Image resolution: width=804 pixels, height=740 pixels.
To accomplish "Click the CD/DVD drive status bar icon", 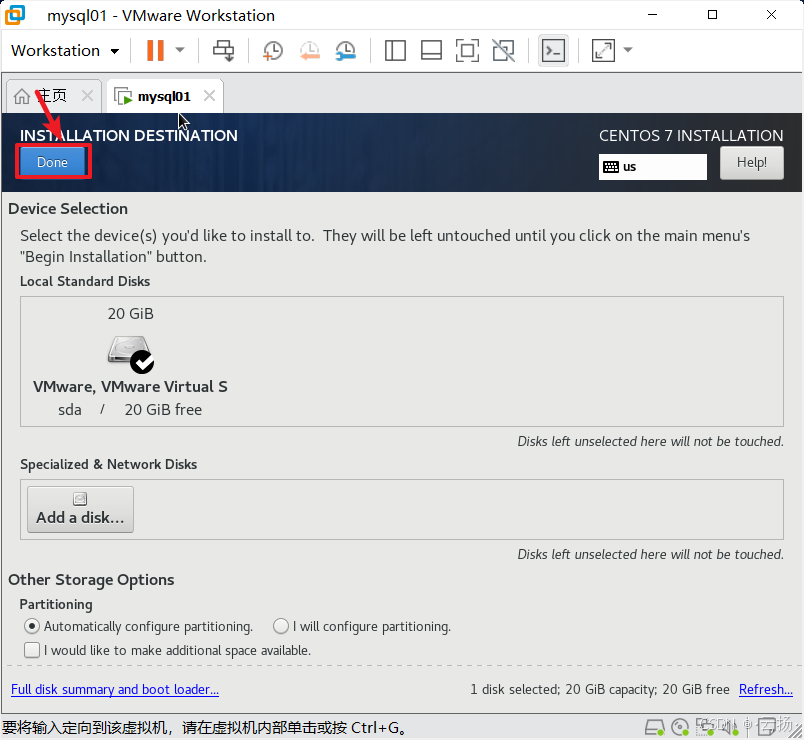I will (680, 727).
